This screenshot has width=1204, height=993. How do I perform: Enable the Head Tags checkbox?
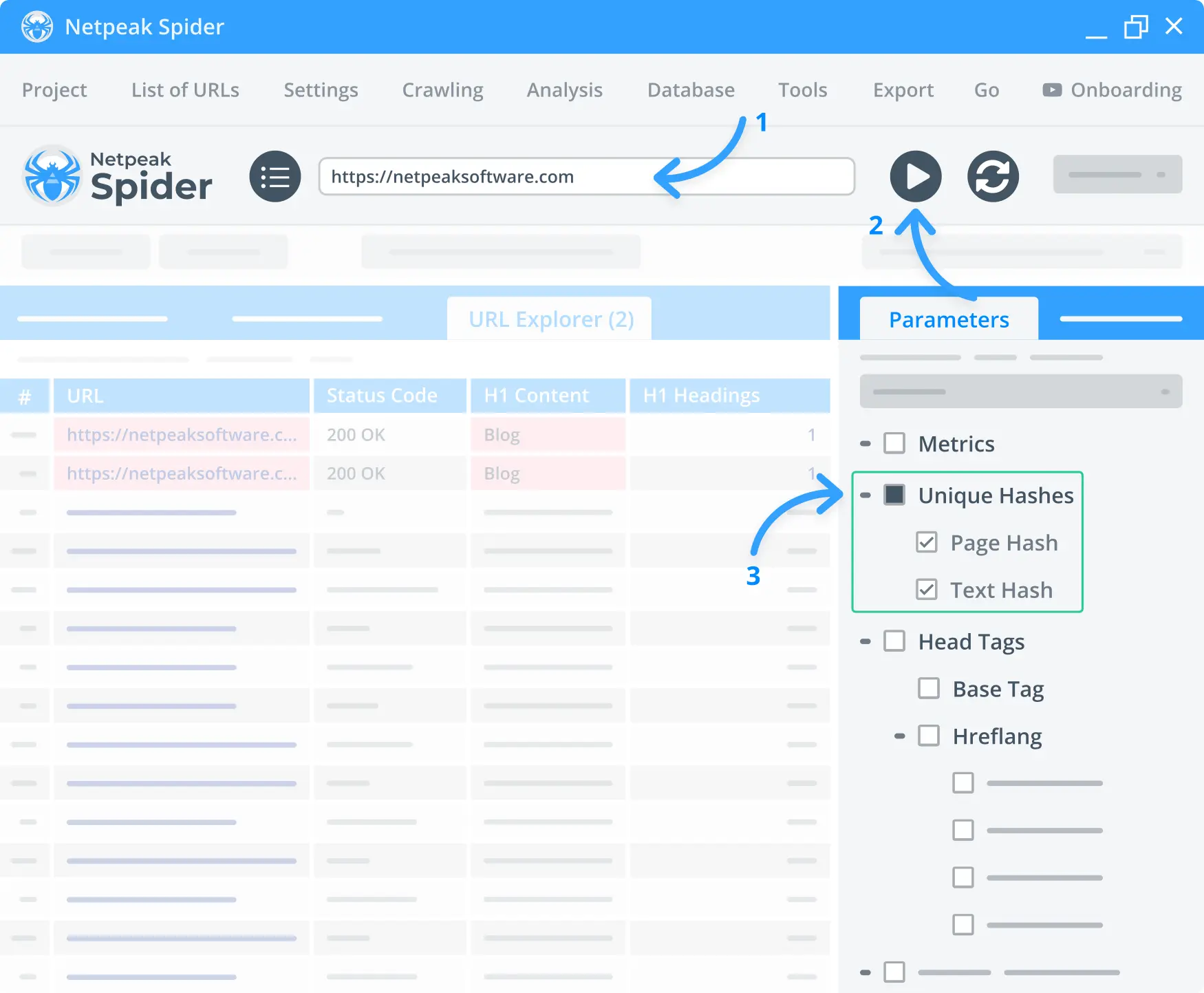pos(894,641)
